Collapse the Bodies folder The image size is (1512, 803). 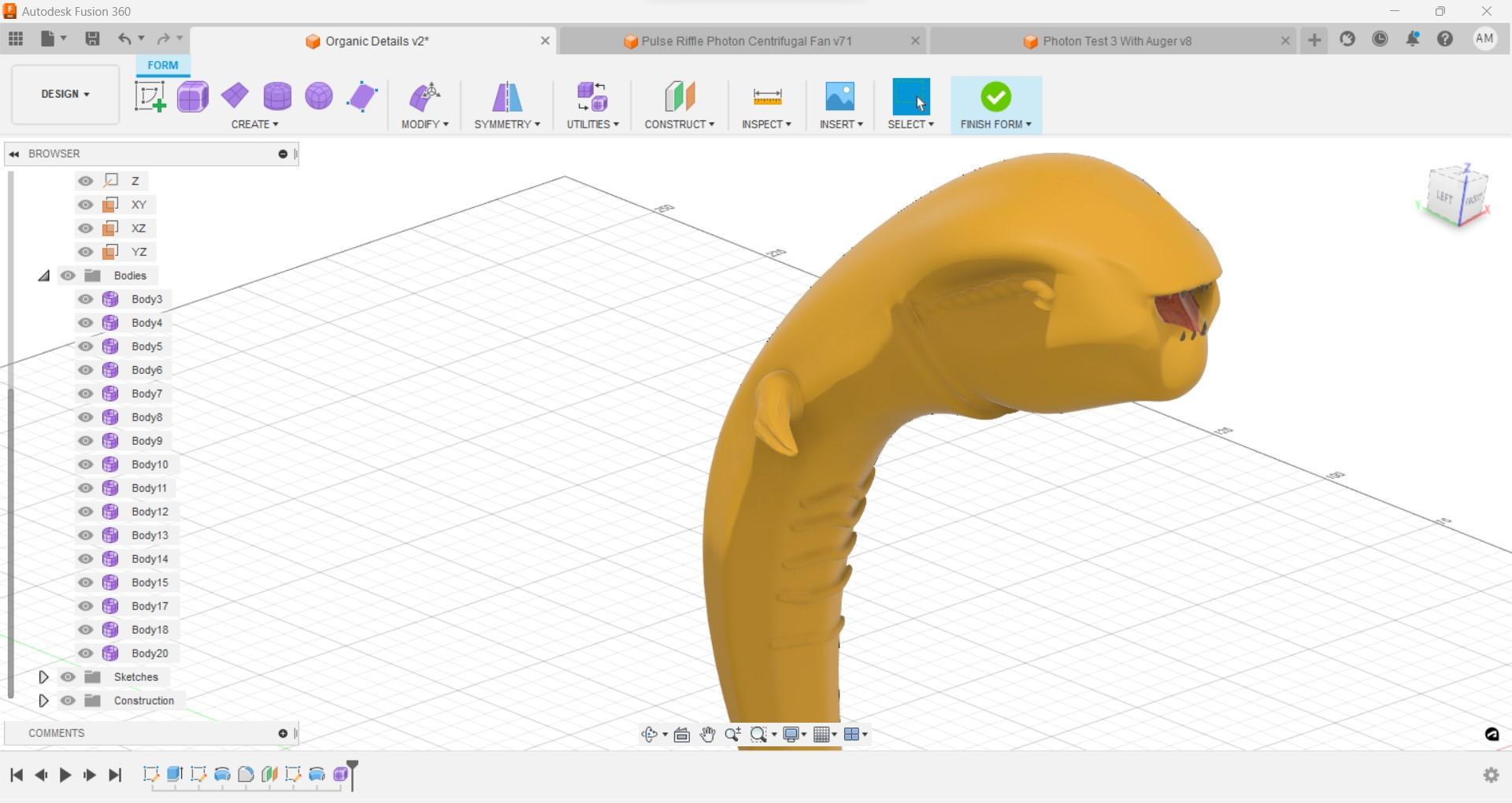[43, 276]
